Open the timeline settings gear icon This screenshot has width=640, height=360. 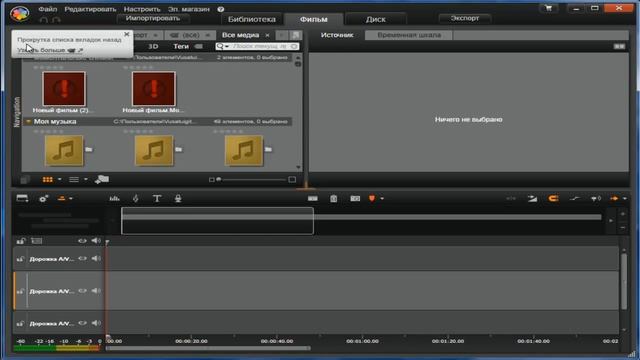click(x=43, y=198)
